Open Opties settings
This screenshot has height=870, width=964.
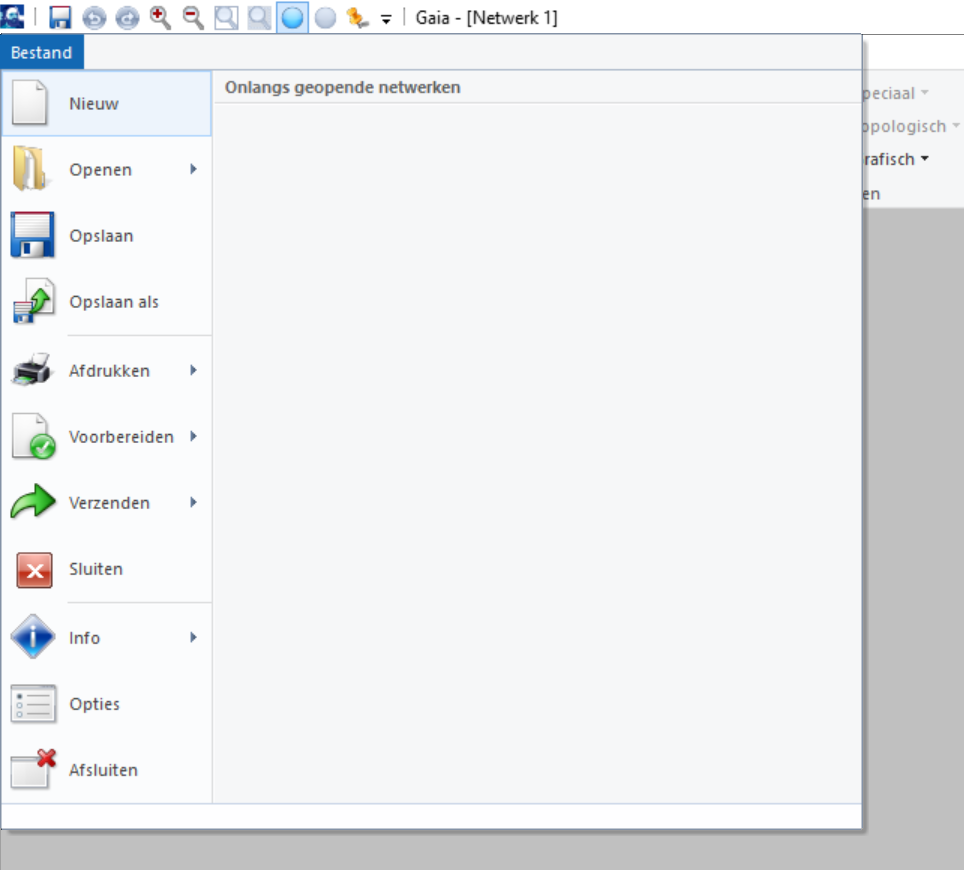(94, 704)
